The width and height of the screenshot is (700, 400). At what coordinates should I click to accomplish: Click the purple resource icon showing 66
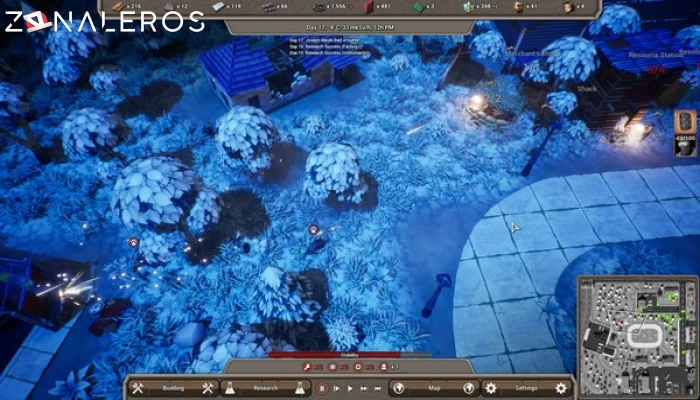tap(267, 7)
